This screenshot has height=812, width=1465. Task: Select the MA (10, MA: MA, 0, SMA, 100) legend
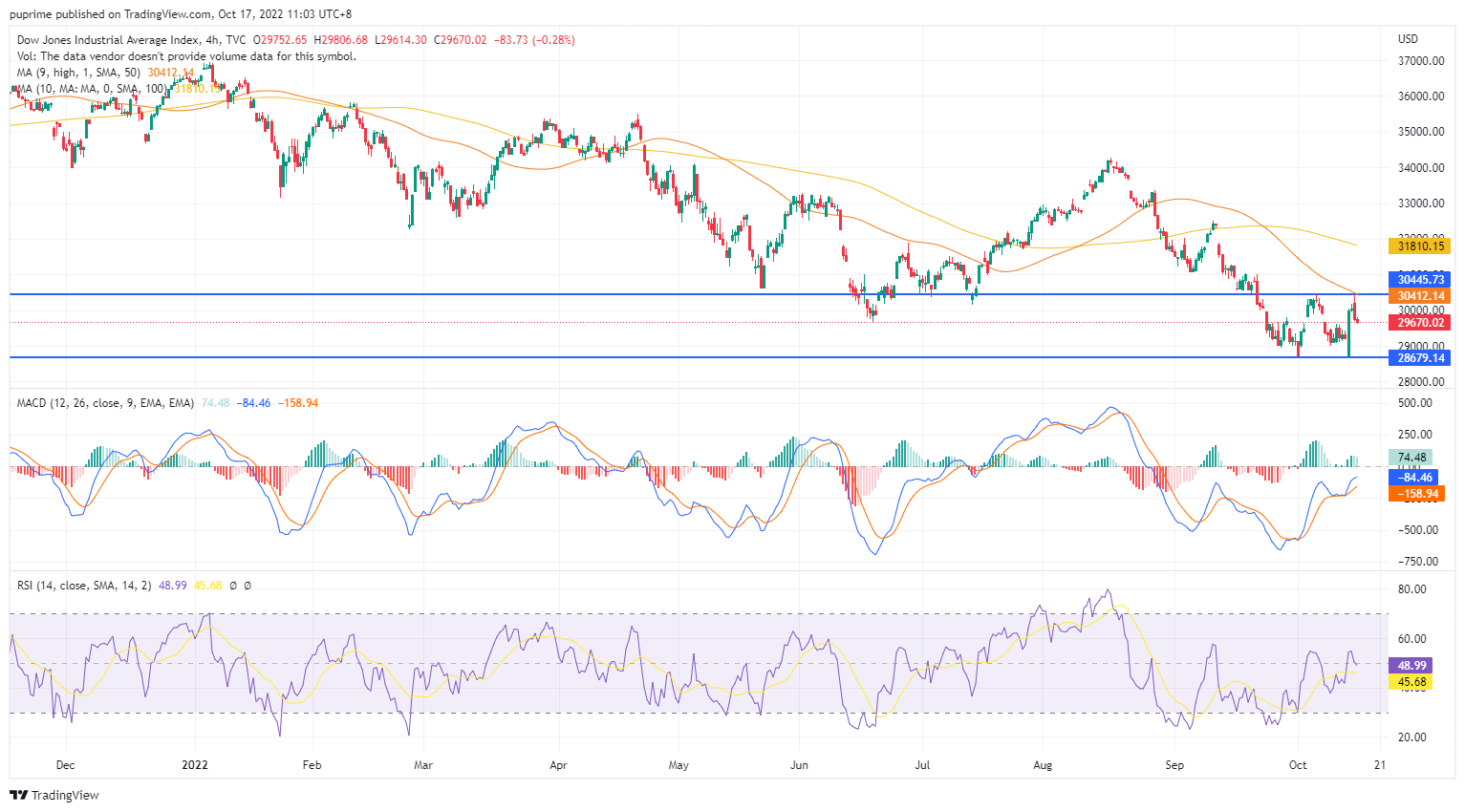(90, 89)
